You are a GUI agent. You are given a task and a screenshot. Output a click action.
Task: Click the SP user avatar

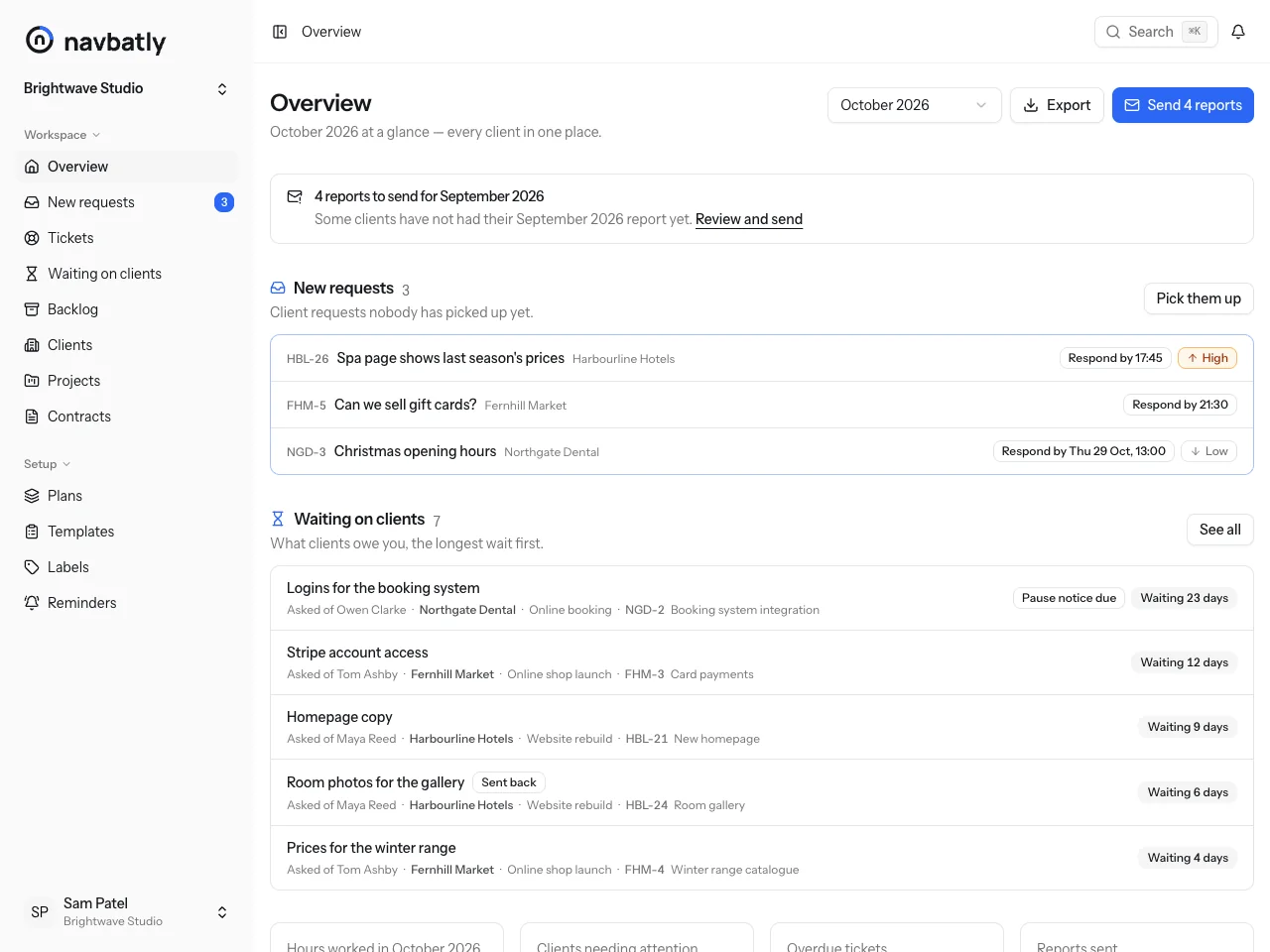click(40, 912)
